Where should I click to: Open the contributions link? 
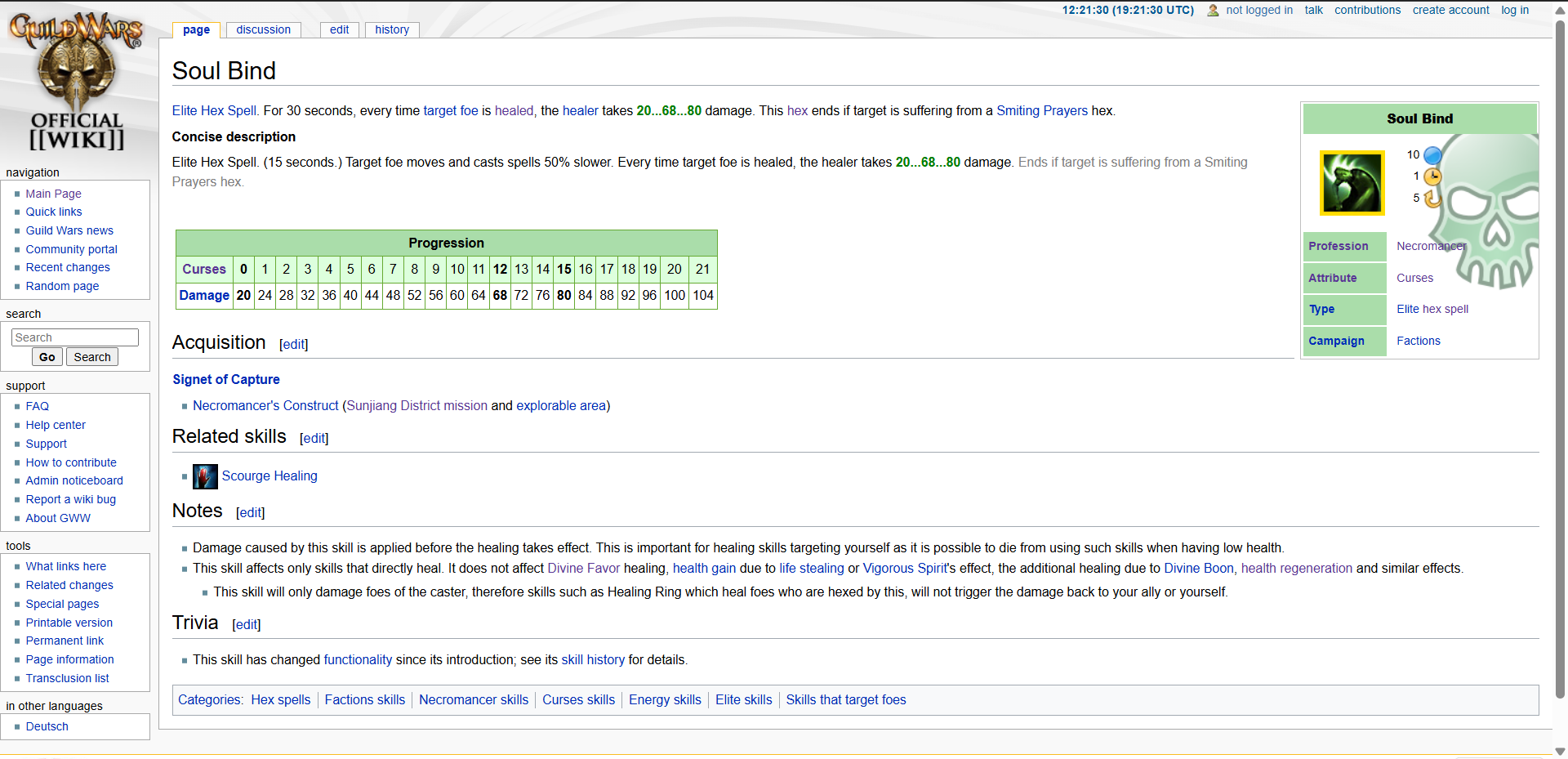tap(1368, 10)
